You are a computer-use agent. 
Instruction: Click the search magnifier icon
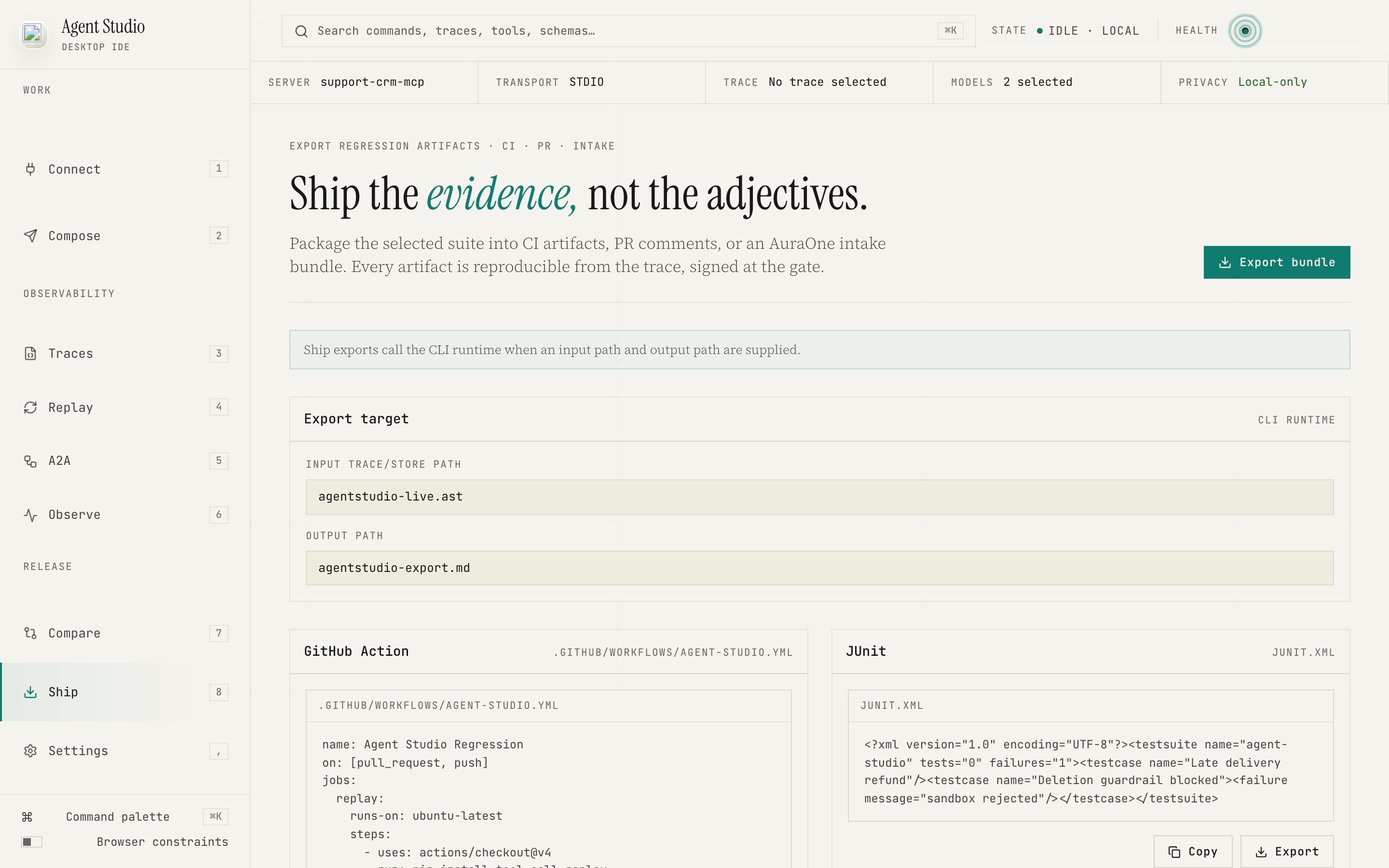click(x=301, y=31)
